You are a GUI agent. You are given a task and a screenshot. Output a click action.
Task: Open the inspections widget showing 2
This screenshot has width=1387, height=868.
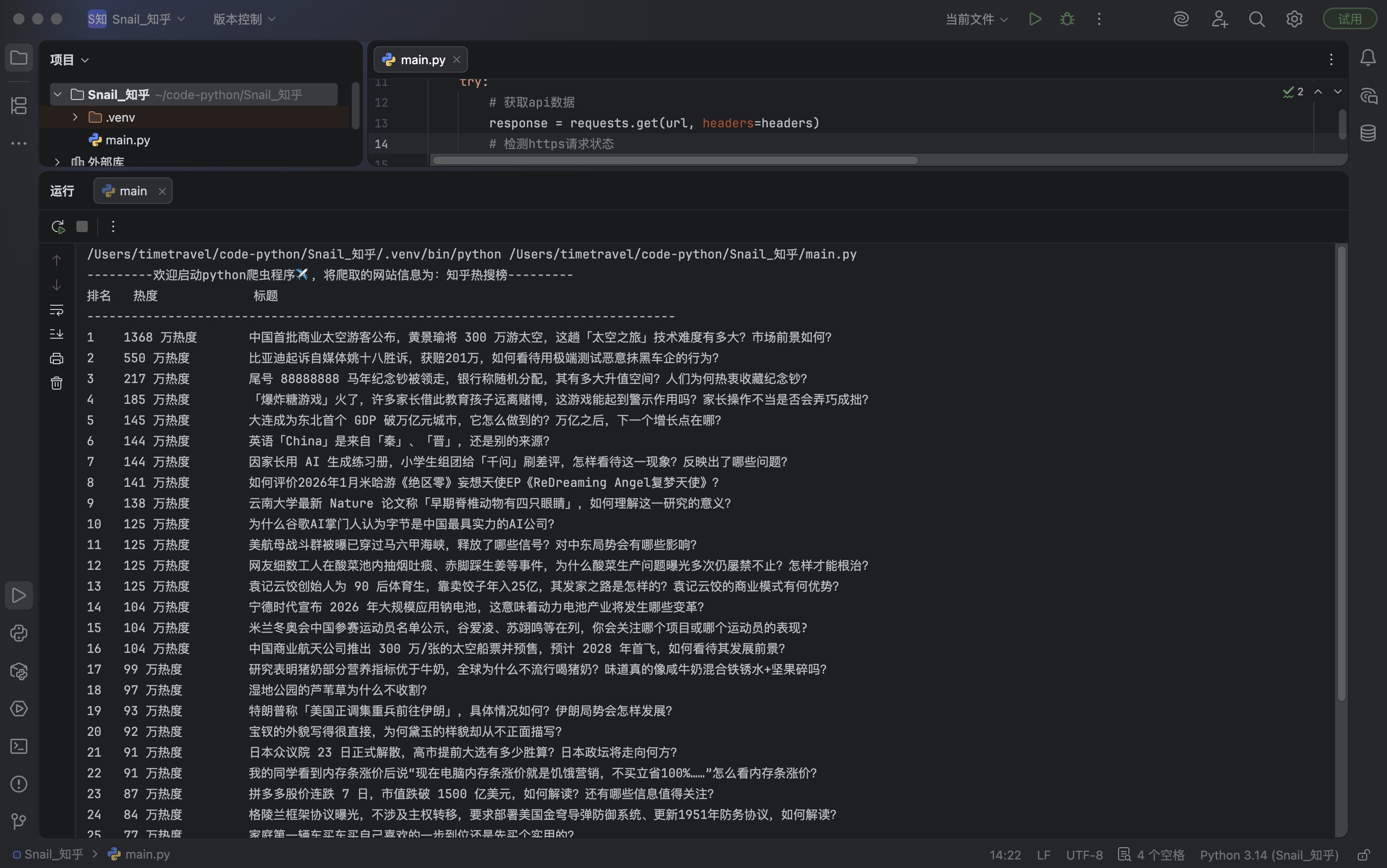pos(1293,92)
